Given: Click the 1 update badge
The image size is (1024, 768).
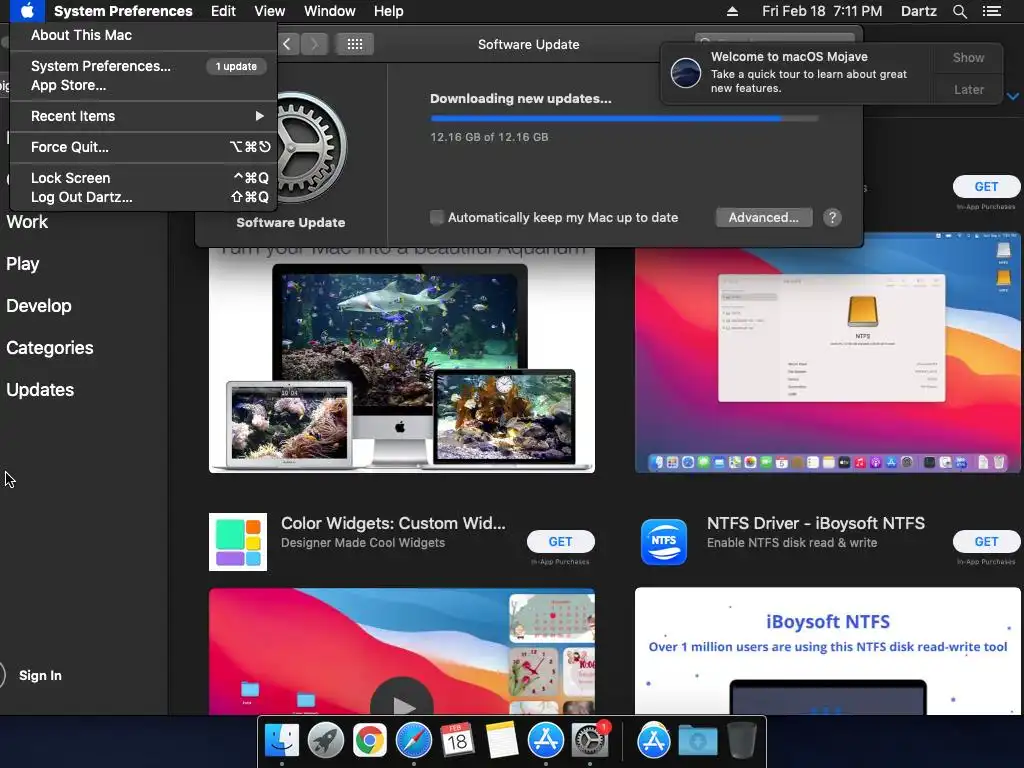Looking at the screenshot, I should (236, 66).
